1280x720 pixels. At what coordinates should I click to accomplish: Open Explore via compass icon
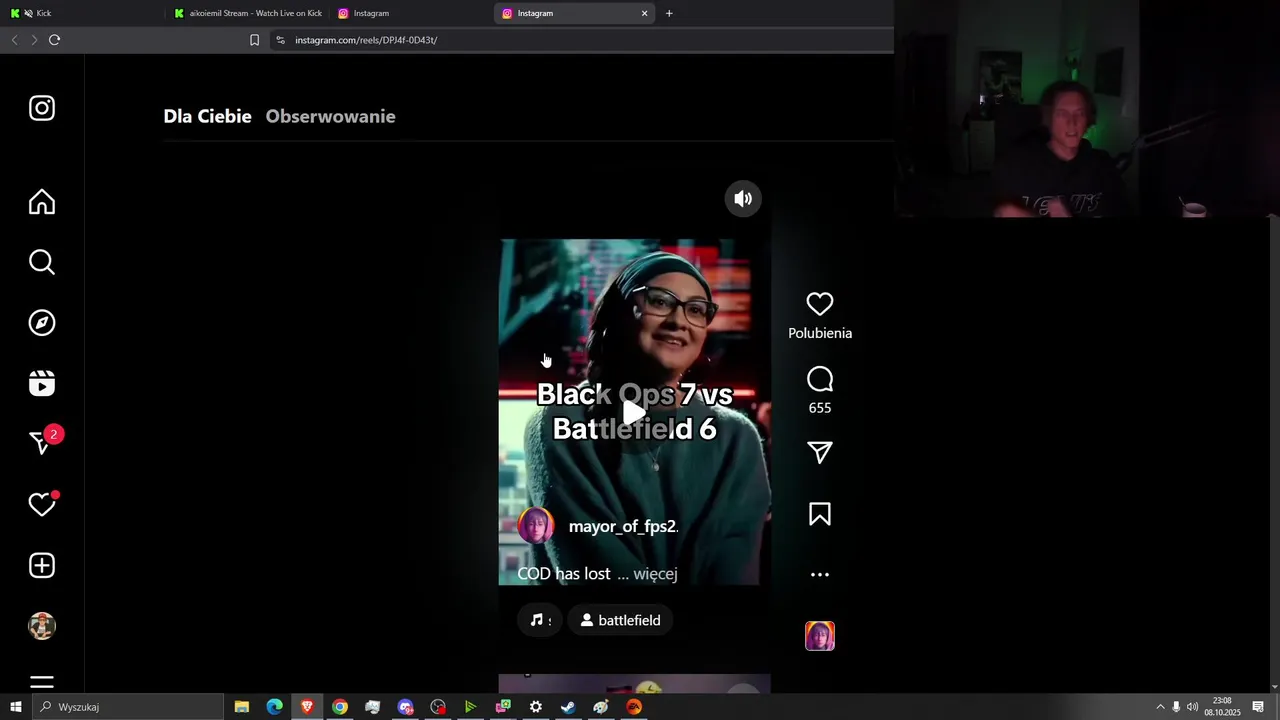[42, 323]
